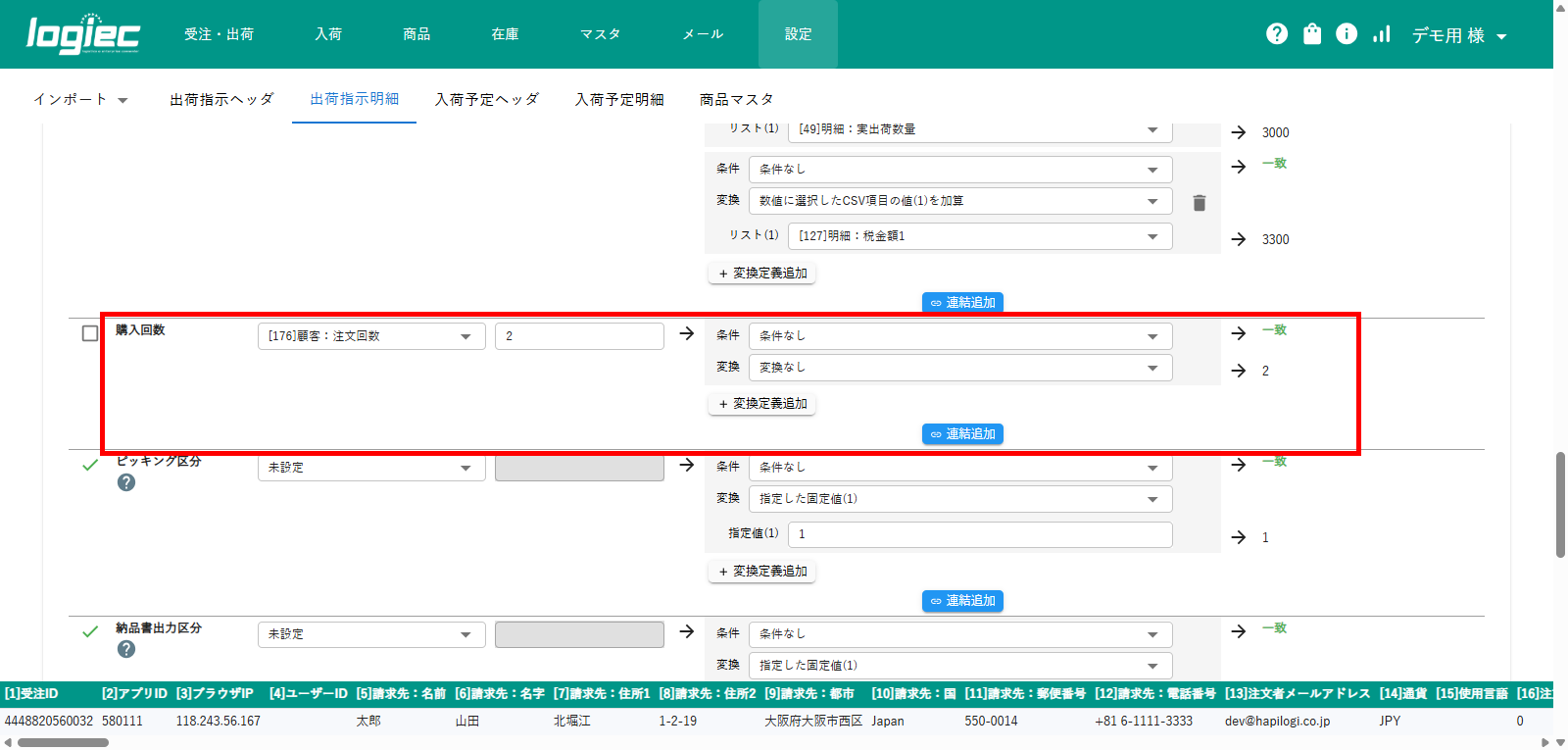Click help icon under ピッキング区分
This screenshot has height=750, width=1568.
[126, 482]
